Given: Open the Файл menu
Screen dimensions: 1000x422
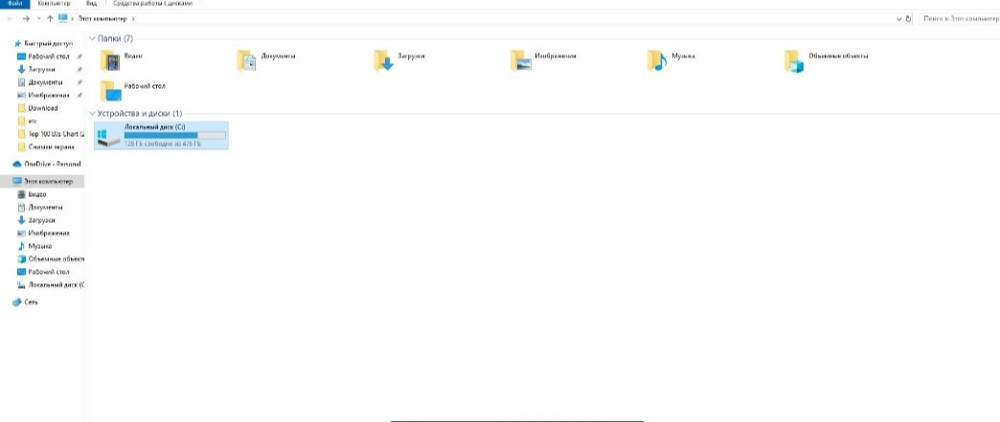Looking at the screenshot, I should (x=14, y=4).
